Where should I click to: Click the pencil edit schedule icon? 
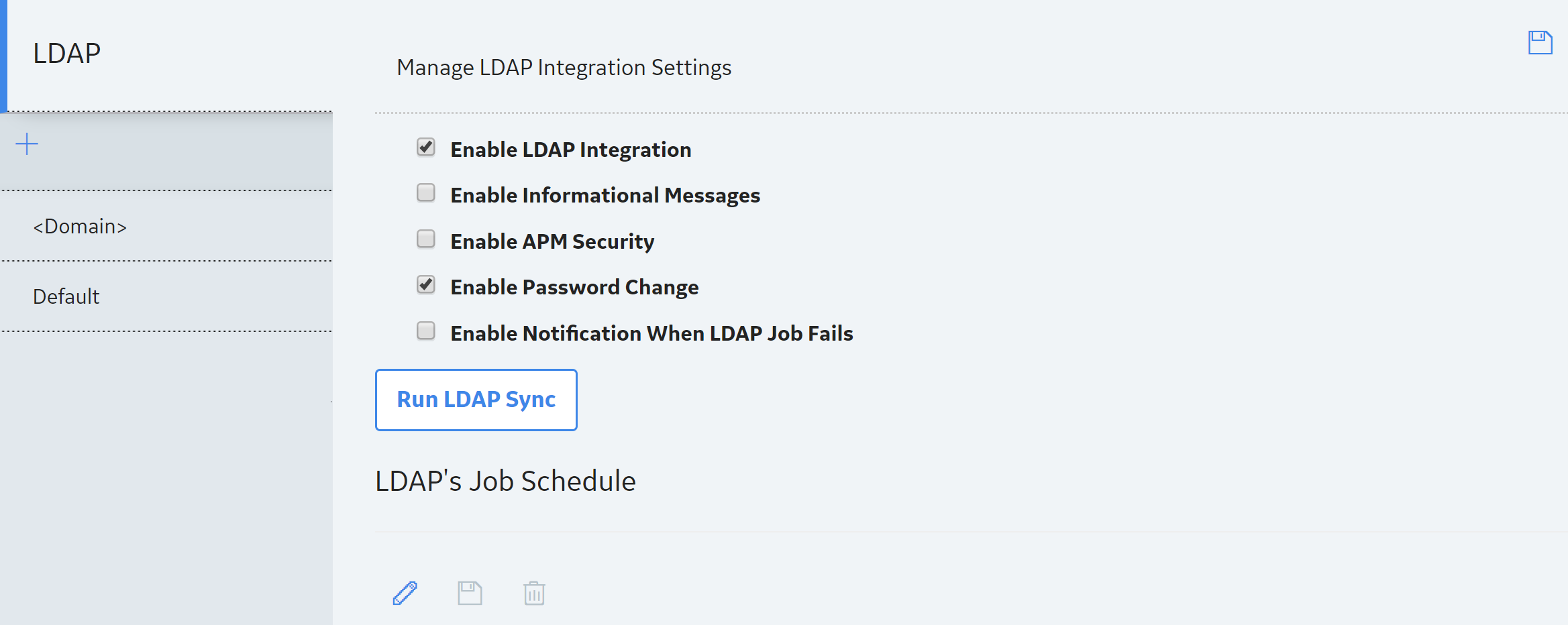point(405,593)
